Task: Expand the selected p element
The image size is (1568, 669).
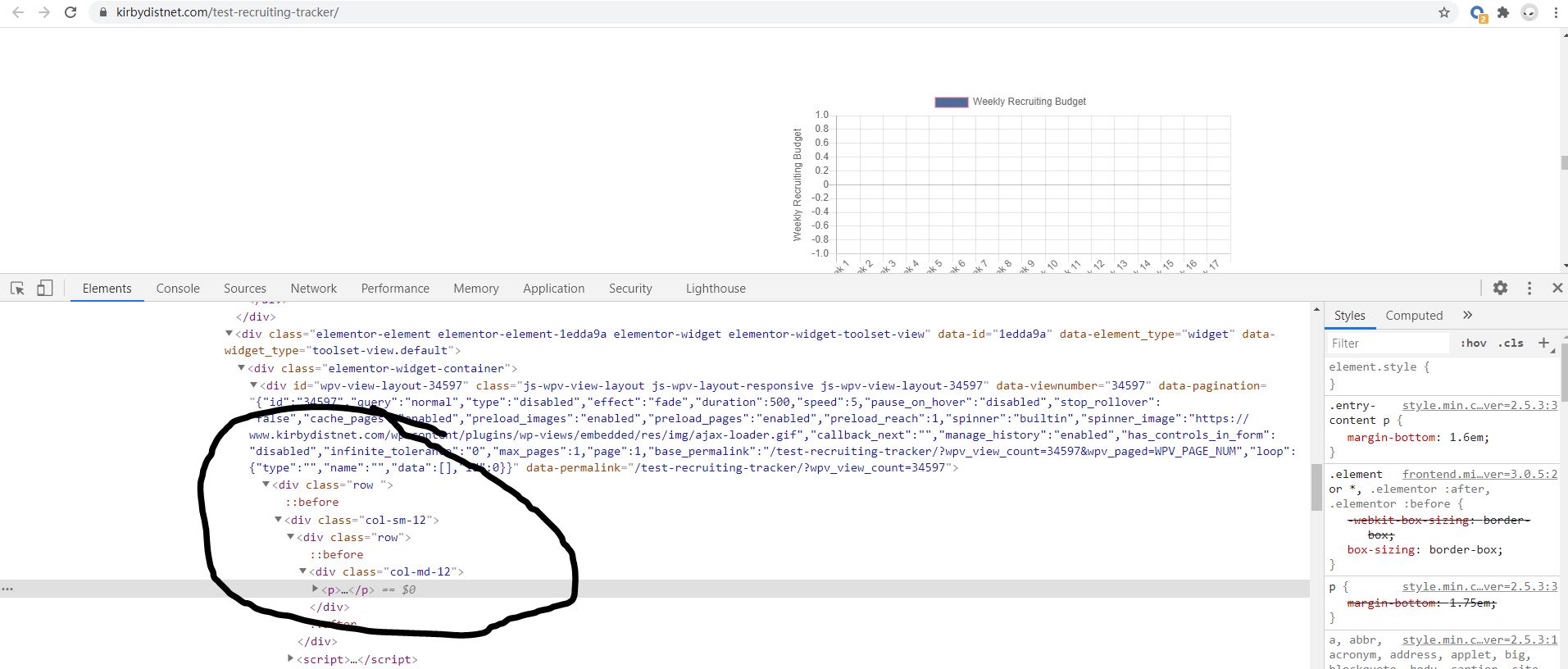Action: (315, 589)
